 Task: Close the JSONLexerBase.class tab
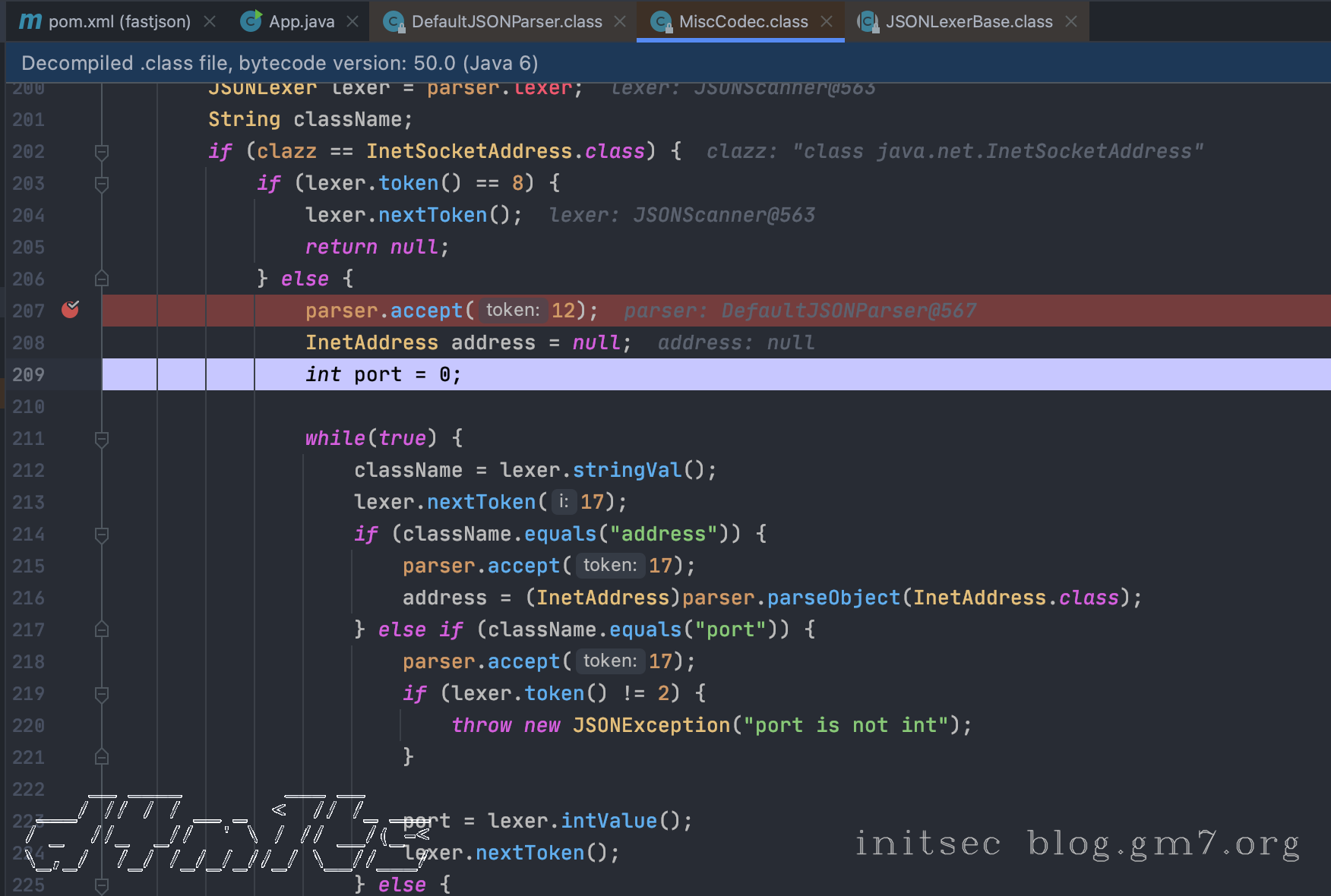[x=1071, y=21]
